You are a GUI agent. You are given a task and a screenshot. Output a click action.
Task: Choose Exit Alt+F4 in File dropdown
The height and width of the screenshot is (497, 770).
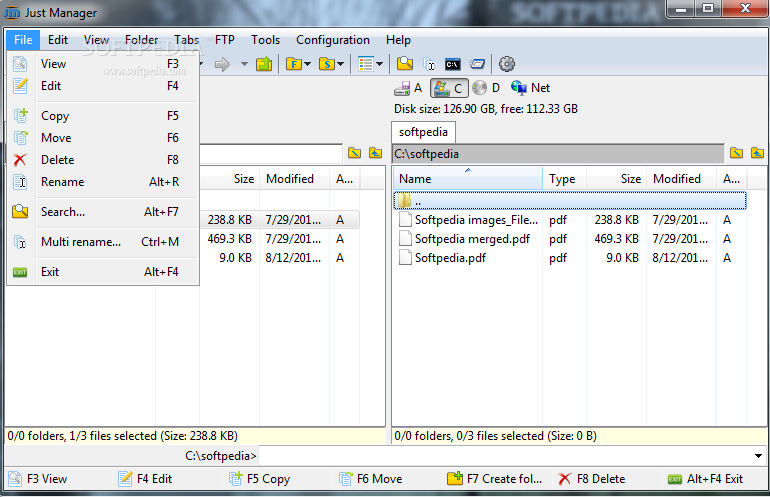103,272
